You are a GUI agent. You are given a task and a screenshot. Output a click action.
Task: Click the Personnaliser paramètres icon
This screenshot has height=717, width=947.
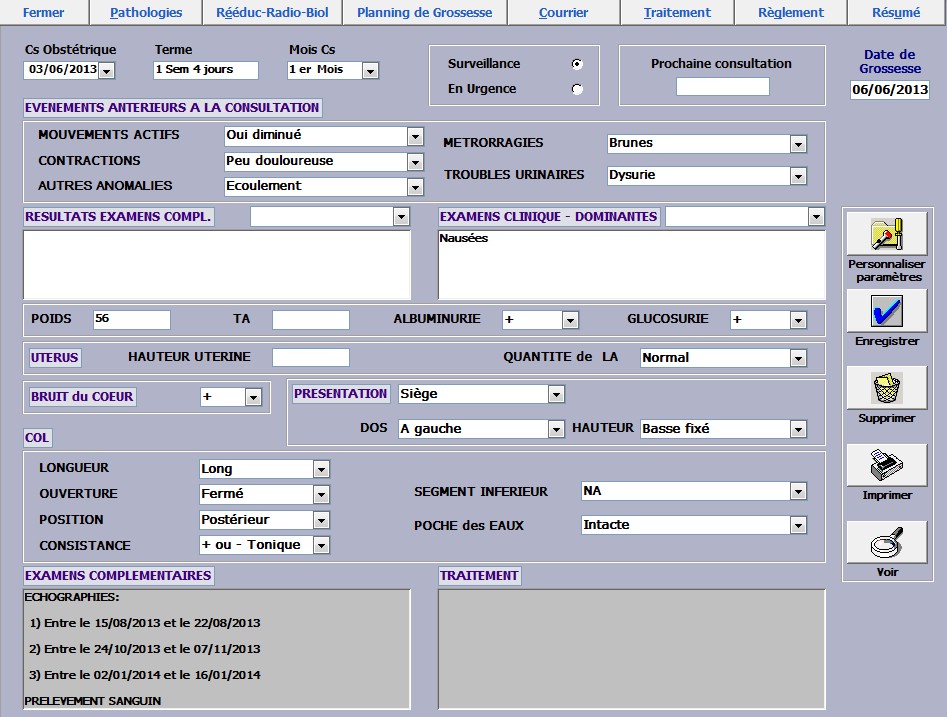[x=886, y=234]
